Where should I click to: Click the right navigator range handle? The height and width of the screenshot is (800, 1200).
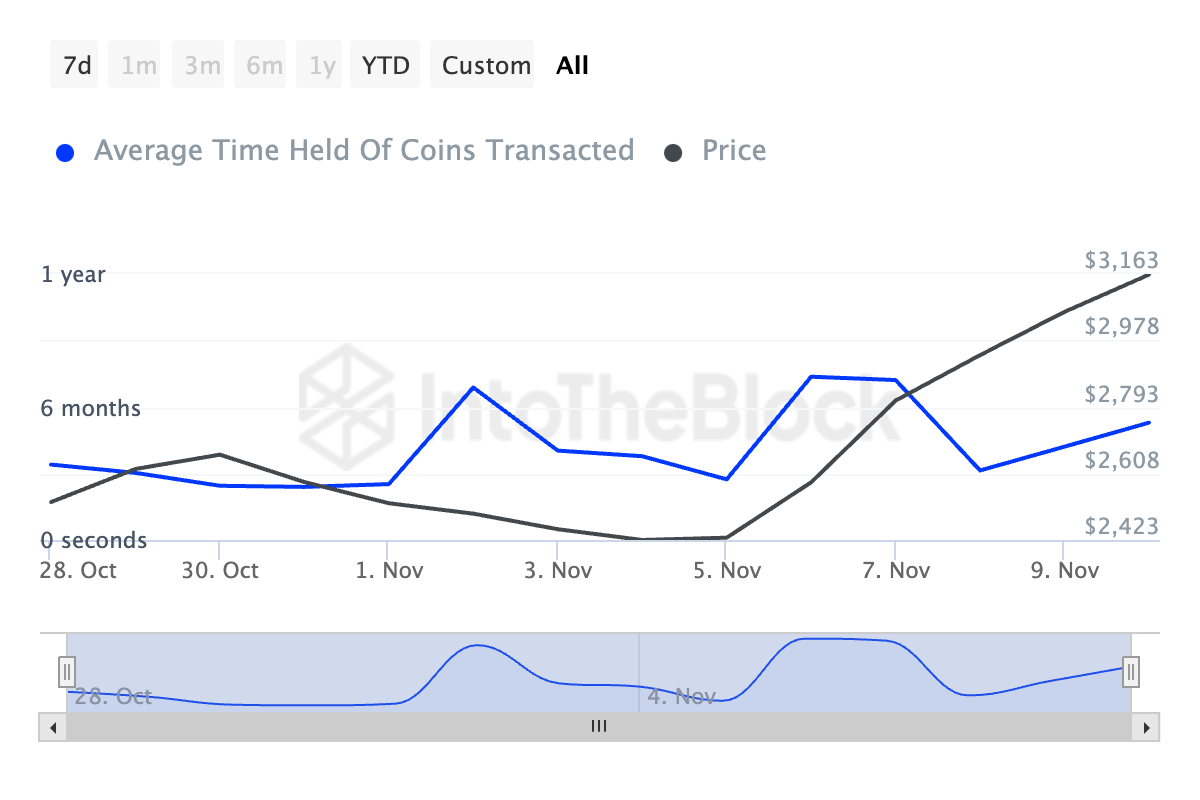pyautogui.click(x=1131, y=671)
